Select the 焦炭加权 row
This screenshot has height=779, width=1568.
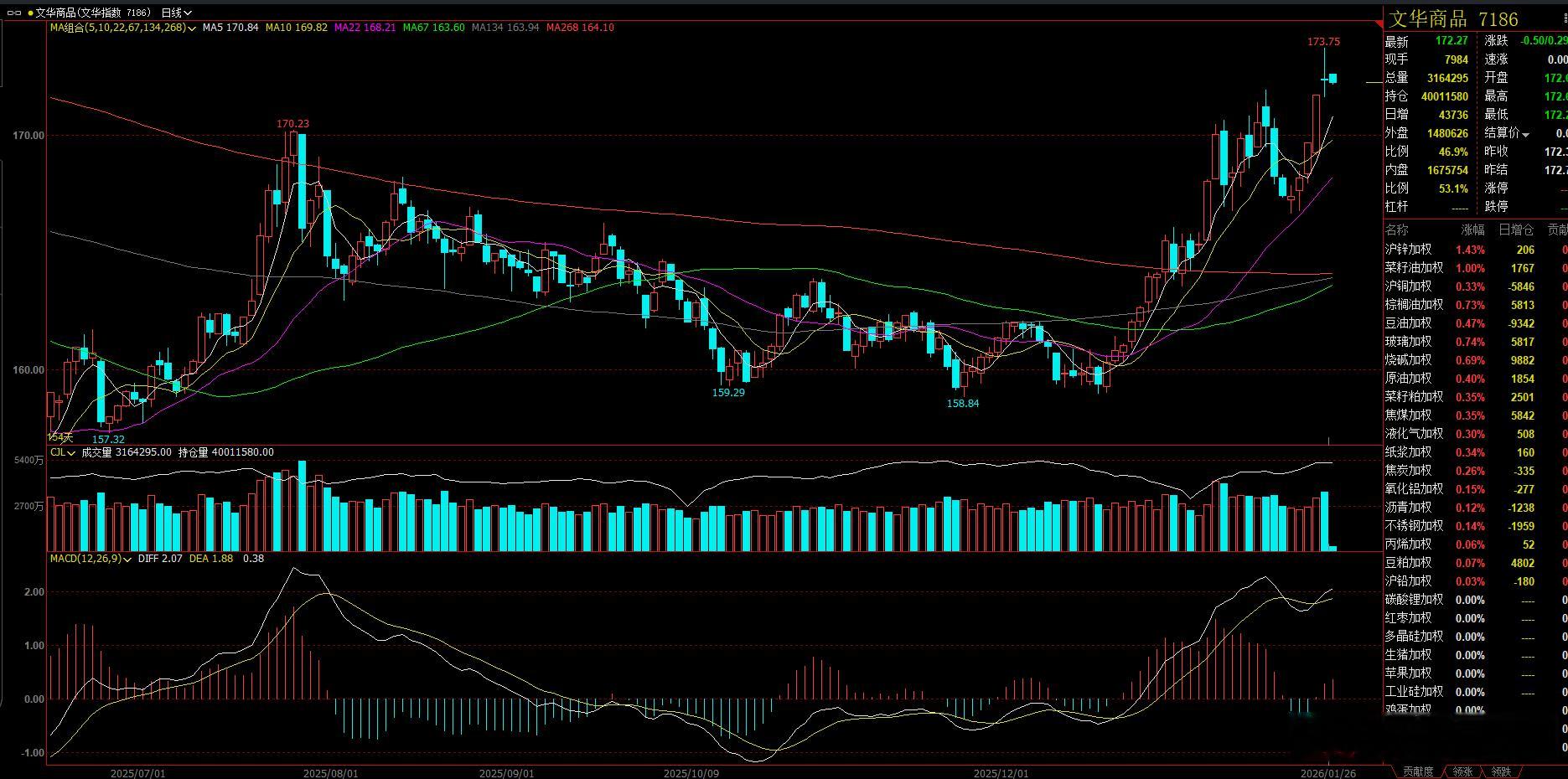coord(1475,471)
